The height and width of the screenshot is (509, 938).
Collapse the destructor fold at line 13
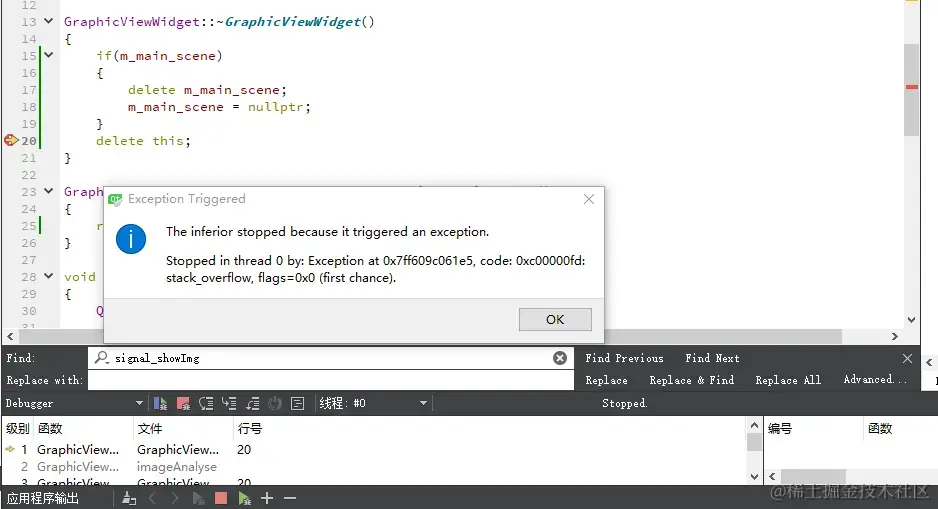(48, 22)
